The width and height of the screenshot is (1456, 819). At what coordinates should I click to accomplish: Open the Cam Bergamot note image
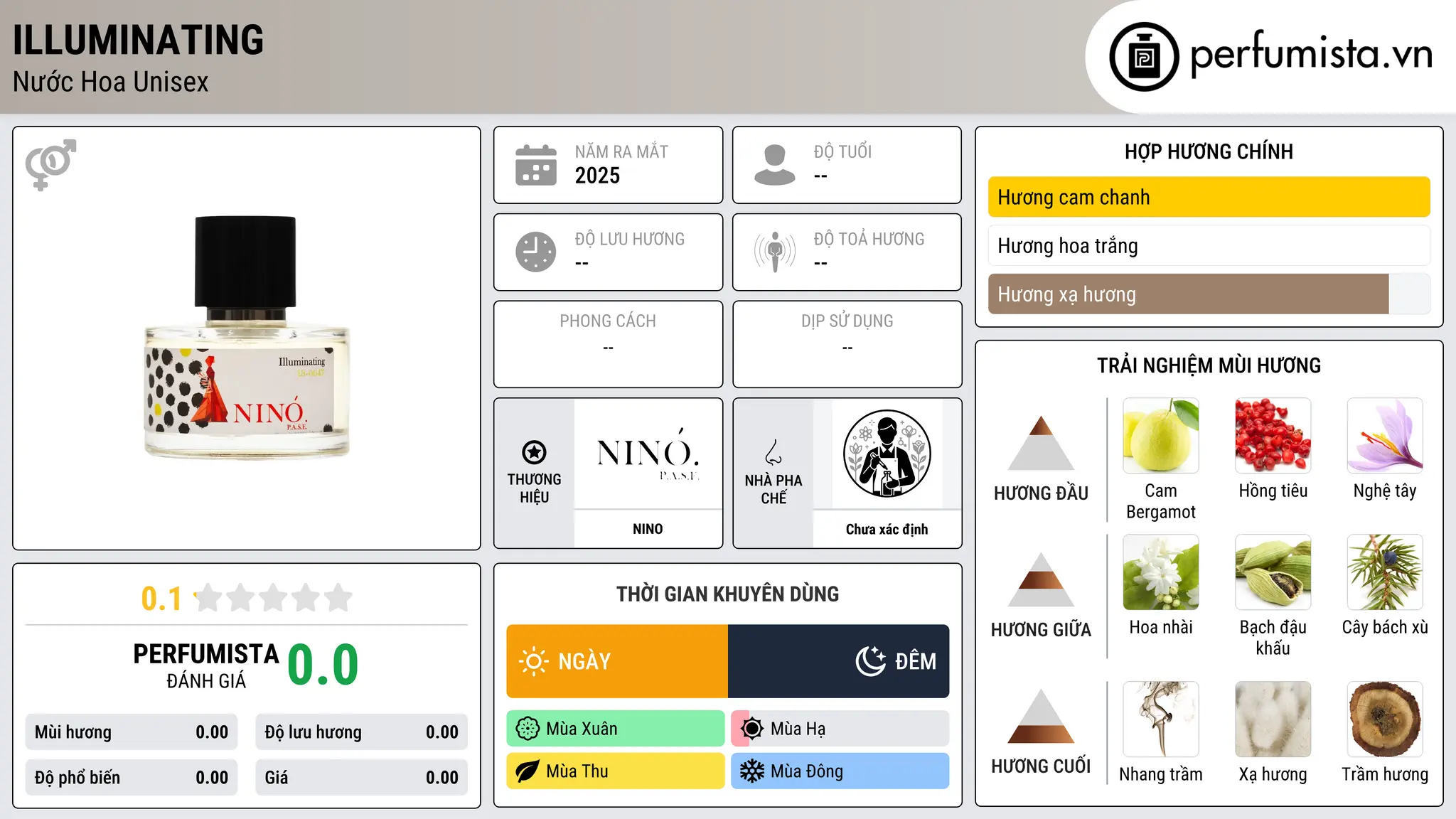coord(1161,436)
